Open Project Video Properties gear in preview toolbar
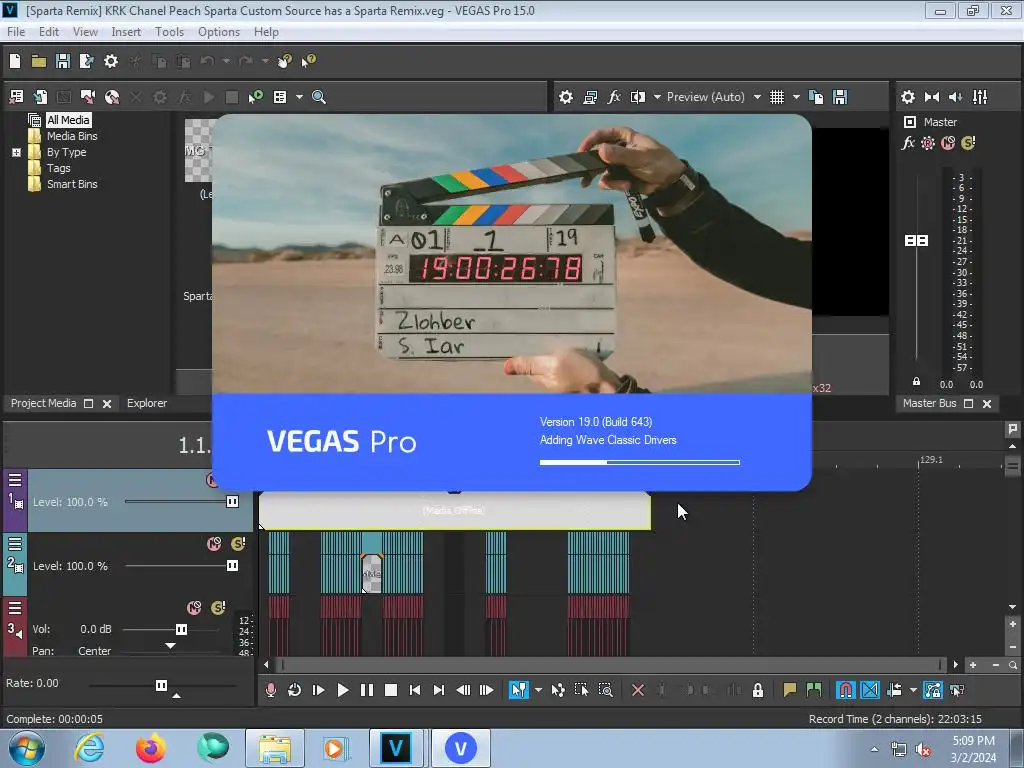The image size is (1024, 768). [566, 97]
